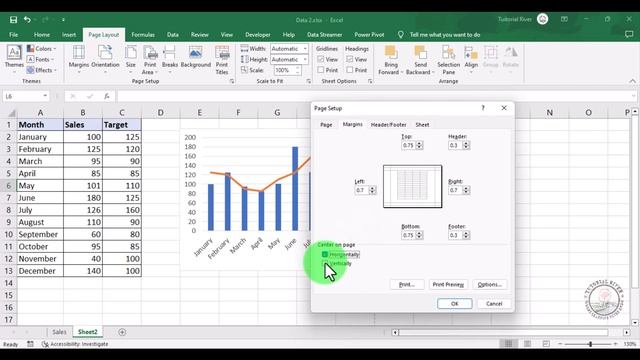Click Tell me what you want to do

pyautogui.click(x=445, y=35)
